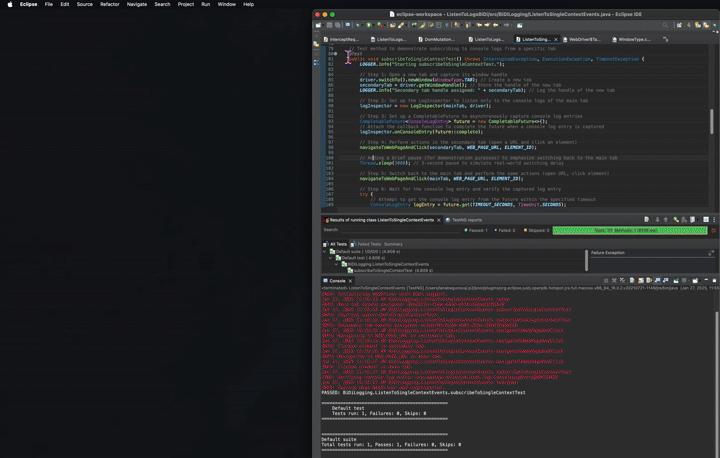Run the program with green Run icon

pyautogui.click(x=369, y=25)
